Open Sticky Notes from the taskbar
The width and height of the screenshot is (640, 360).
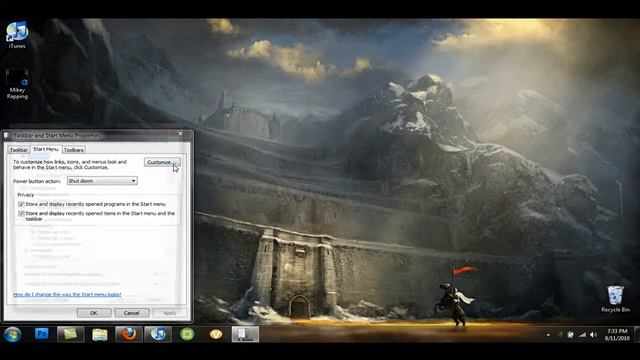71,334
